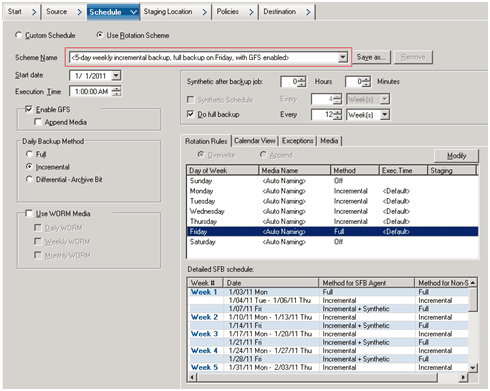Viewport: 490px width, 391px height.
Task: Adjust the synthetic Hours spinner
Action: (301, 82)
